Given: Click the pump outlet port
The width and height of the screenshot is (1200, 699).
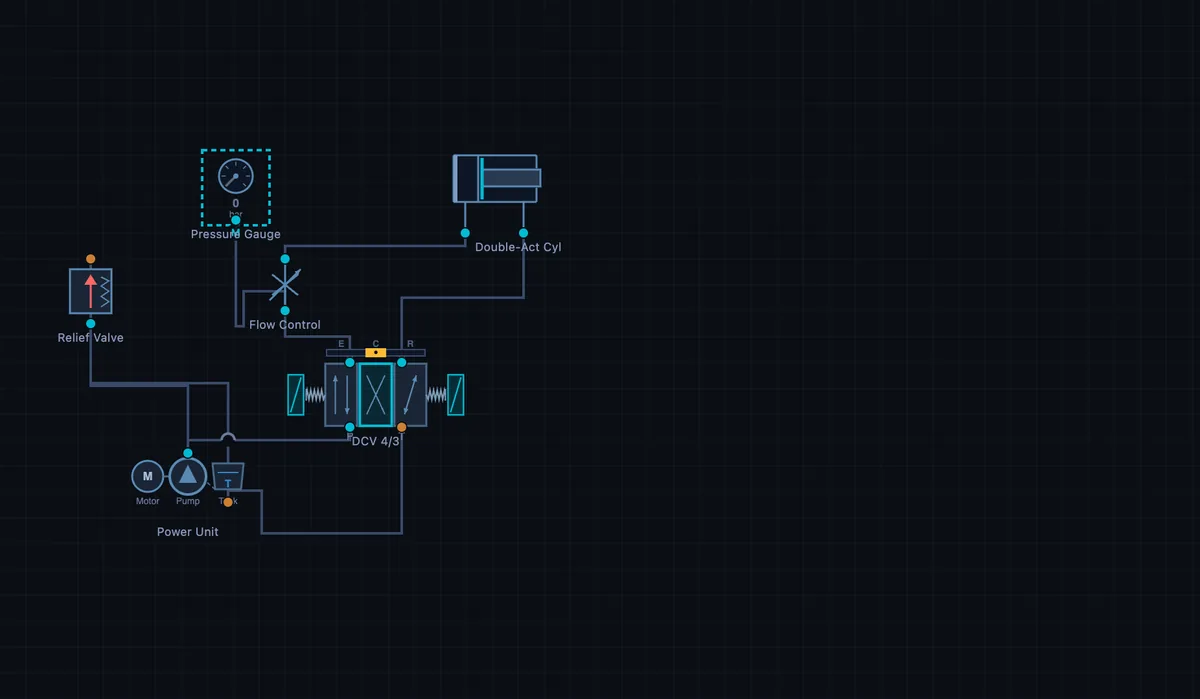Looking at the screenshot, I should coord(188,453).
